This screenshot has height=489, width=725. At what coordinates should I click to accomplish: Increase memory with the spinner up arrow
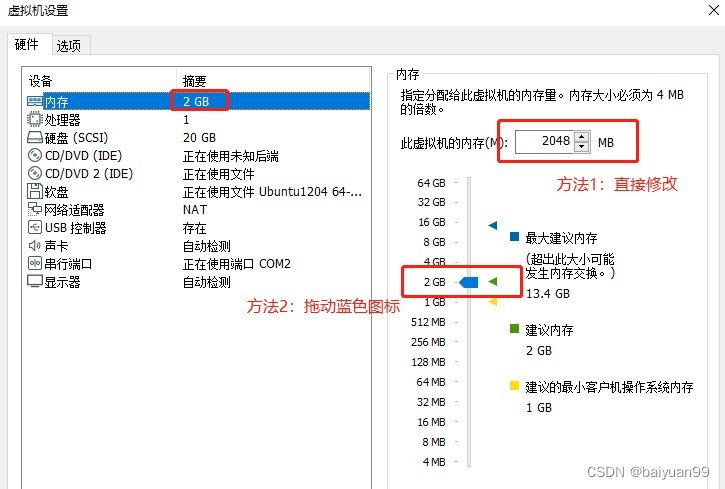pos(582,136)
